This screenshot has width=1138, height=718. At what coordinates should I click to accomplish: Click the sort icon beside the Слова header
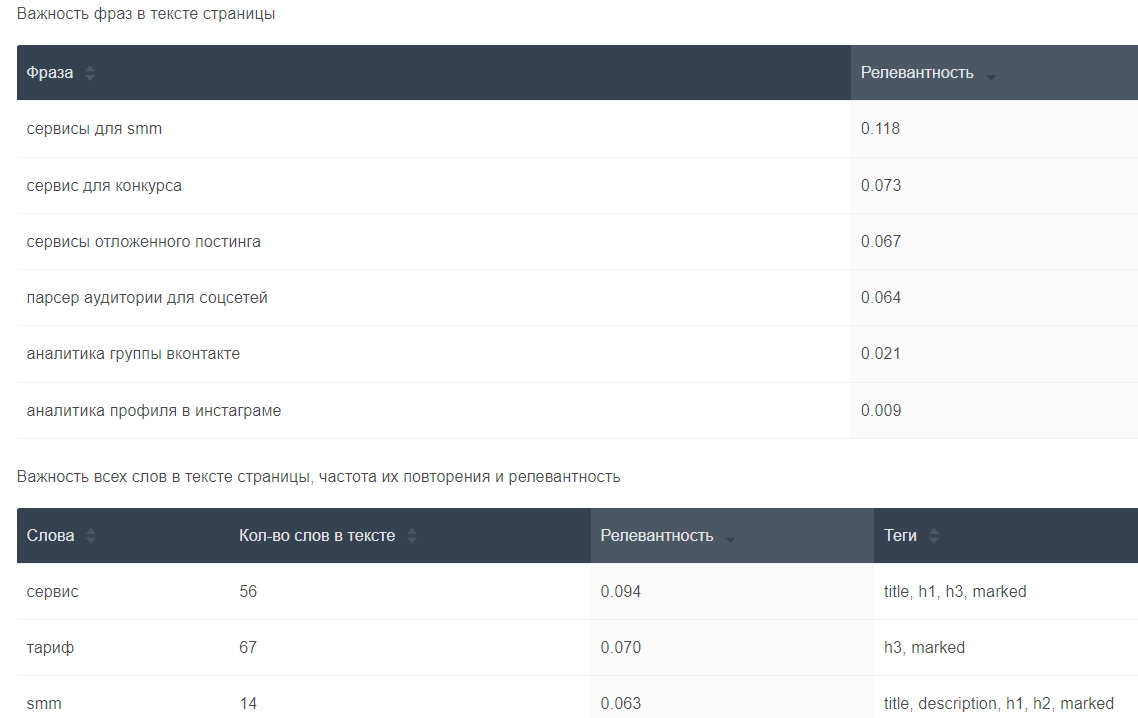pos(91,536)
